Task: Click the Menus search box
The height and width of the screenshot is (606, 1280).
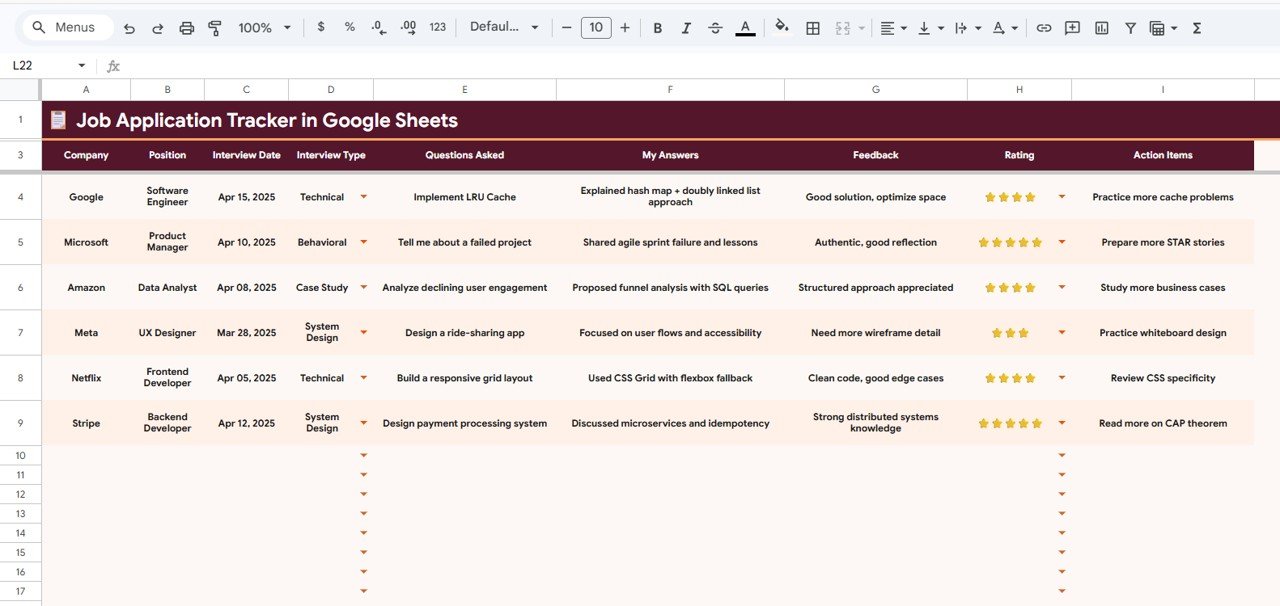Action: point(66,27)
